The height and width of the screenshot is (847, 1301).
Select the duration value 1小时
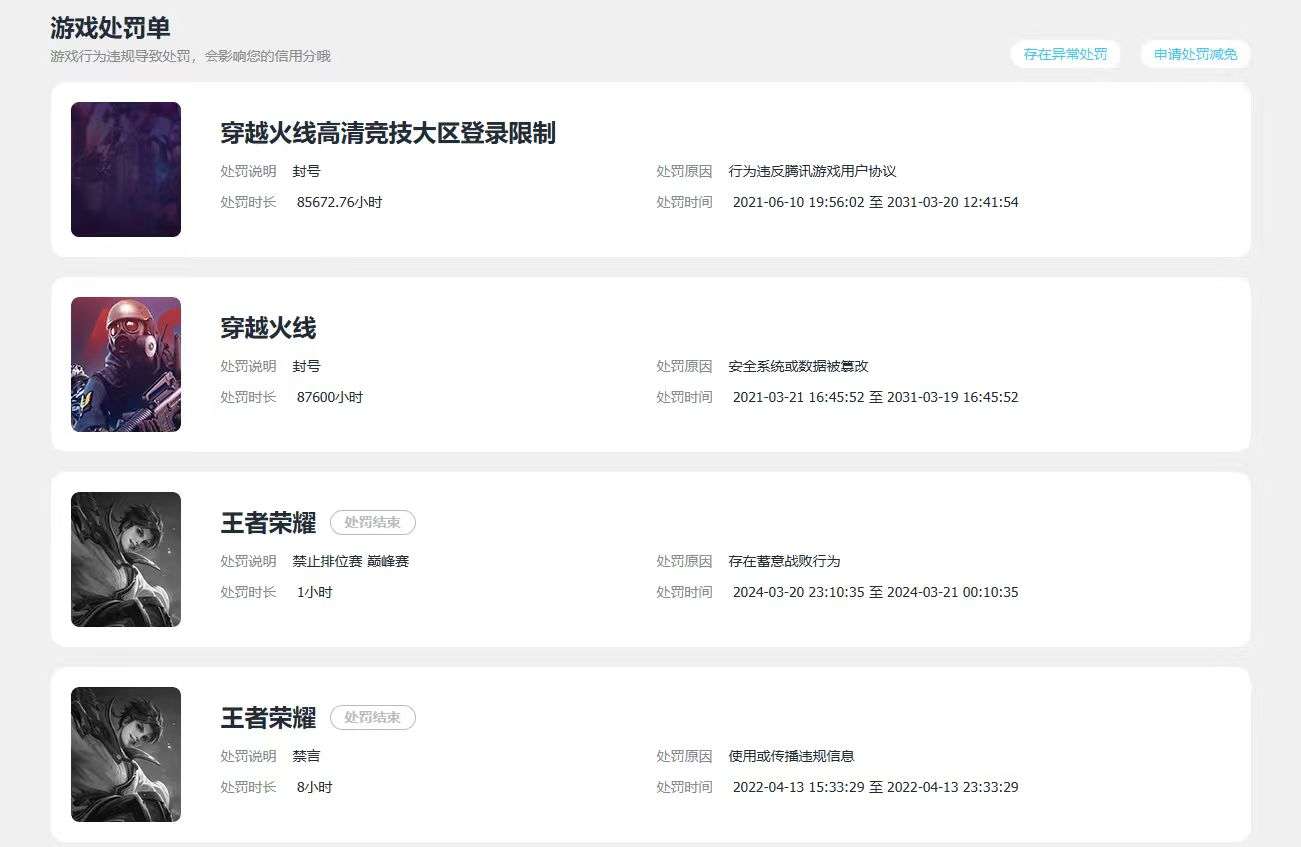coord(315,592)
